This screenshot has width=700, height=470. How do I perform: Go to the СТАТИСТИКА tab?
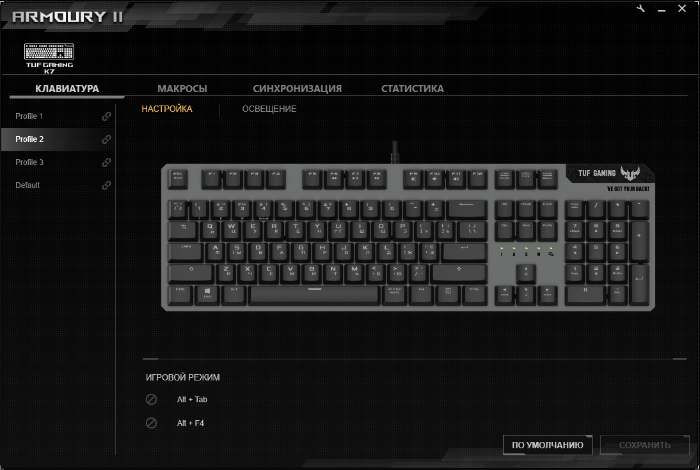[x=412, y=88]
